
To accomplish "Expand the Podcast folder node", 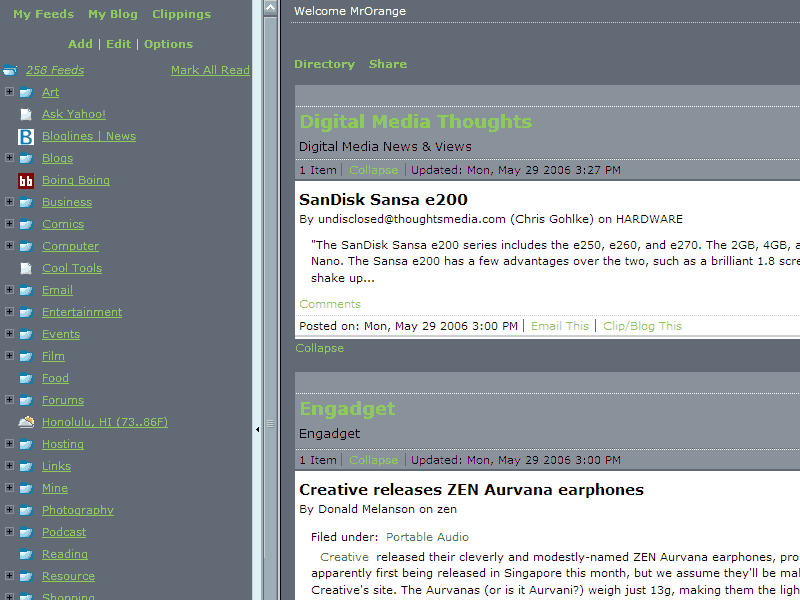I will click(x=9, y=531).
